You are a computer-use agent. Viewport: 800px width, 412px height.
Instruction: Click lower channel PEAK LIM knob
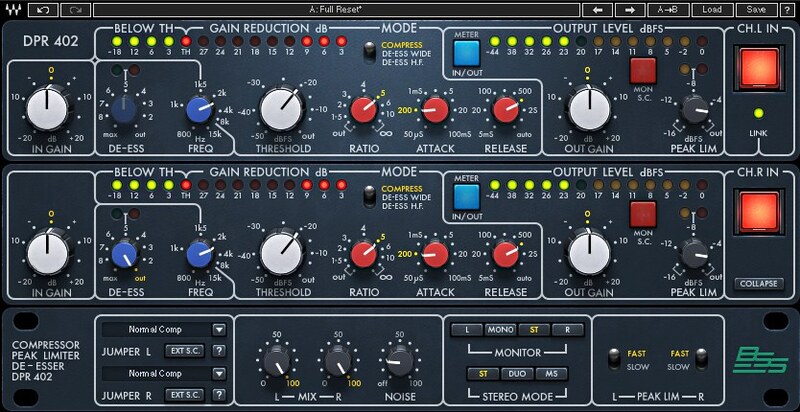click(x=694, y=254)
